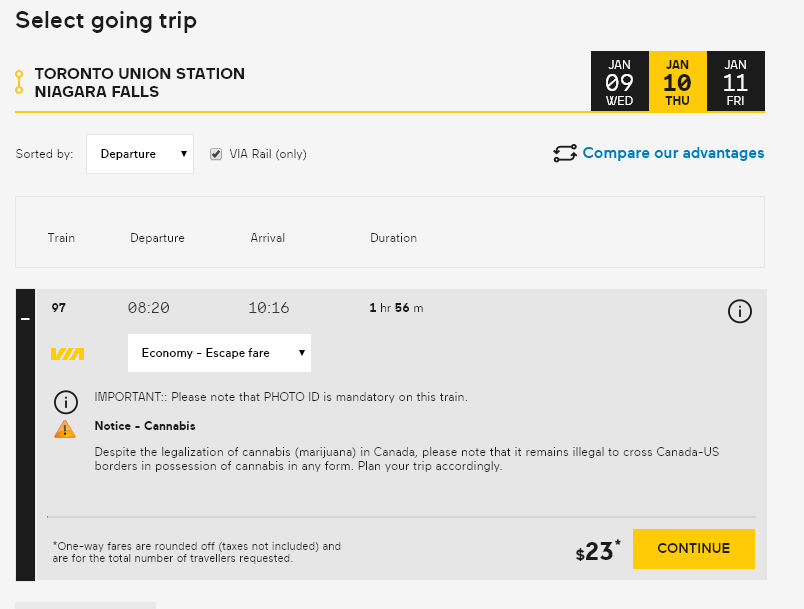Open the Compare our advantages link

[673, 153]
